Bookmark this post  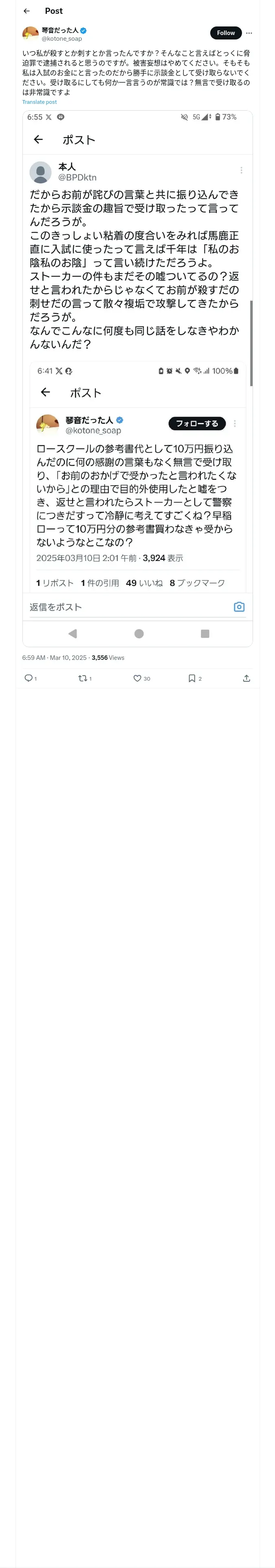[191, 678]
